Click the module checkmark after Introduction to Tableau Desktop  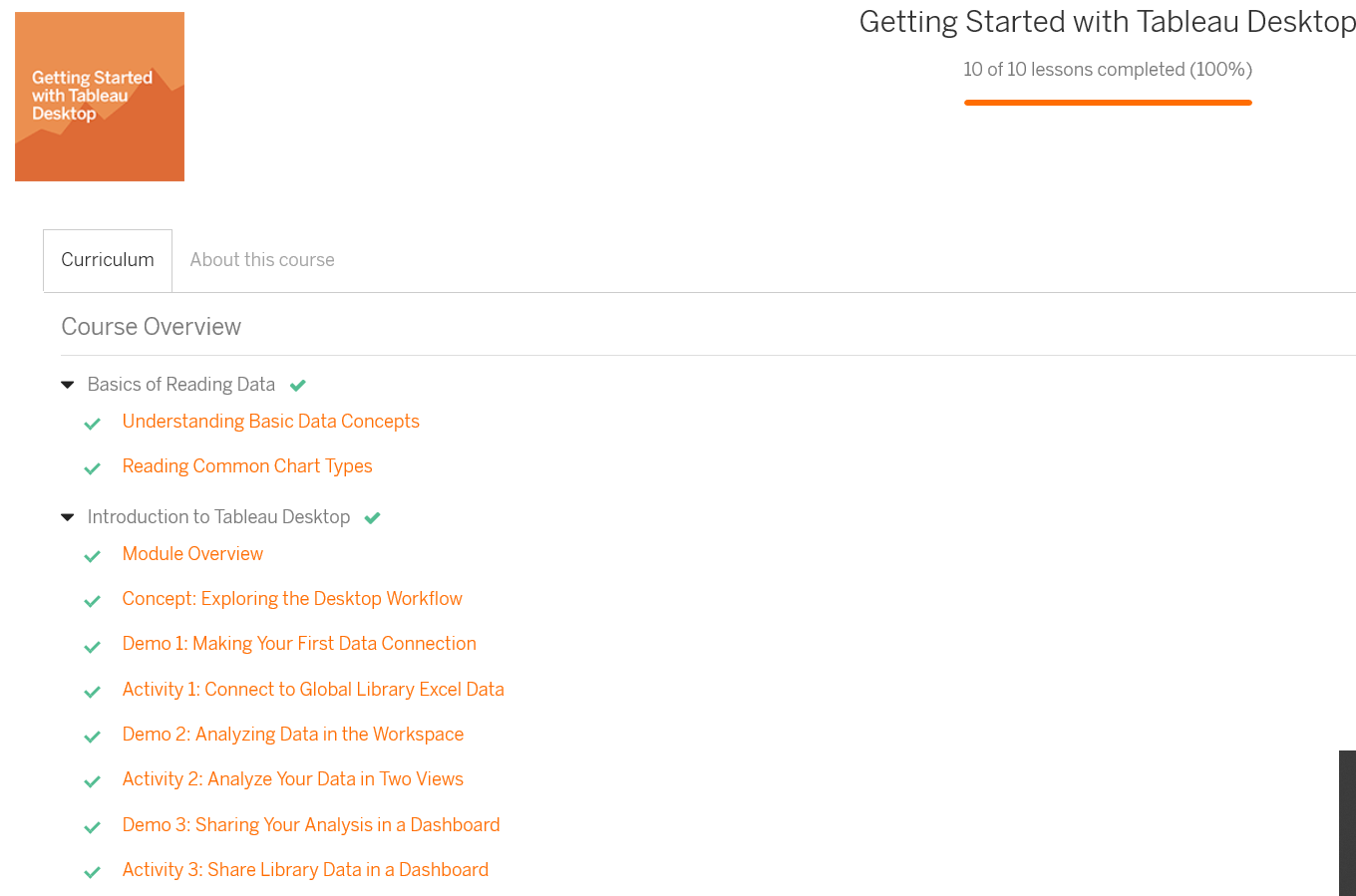pos(371,517)
